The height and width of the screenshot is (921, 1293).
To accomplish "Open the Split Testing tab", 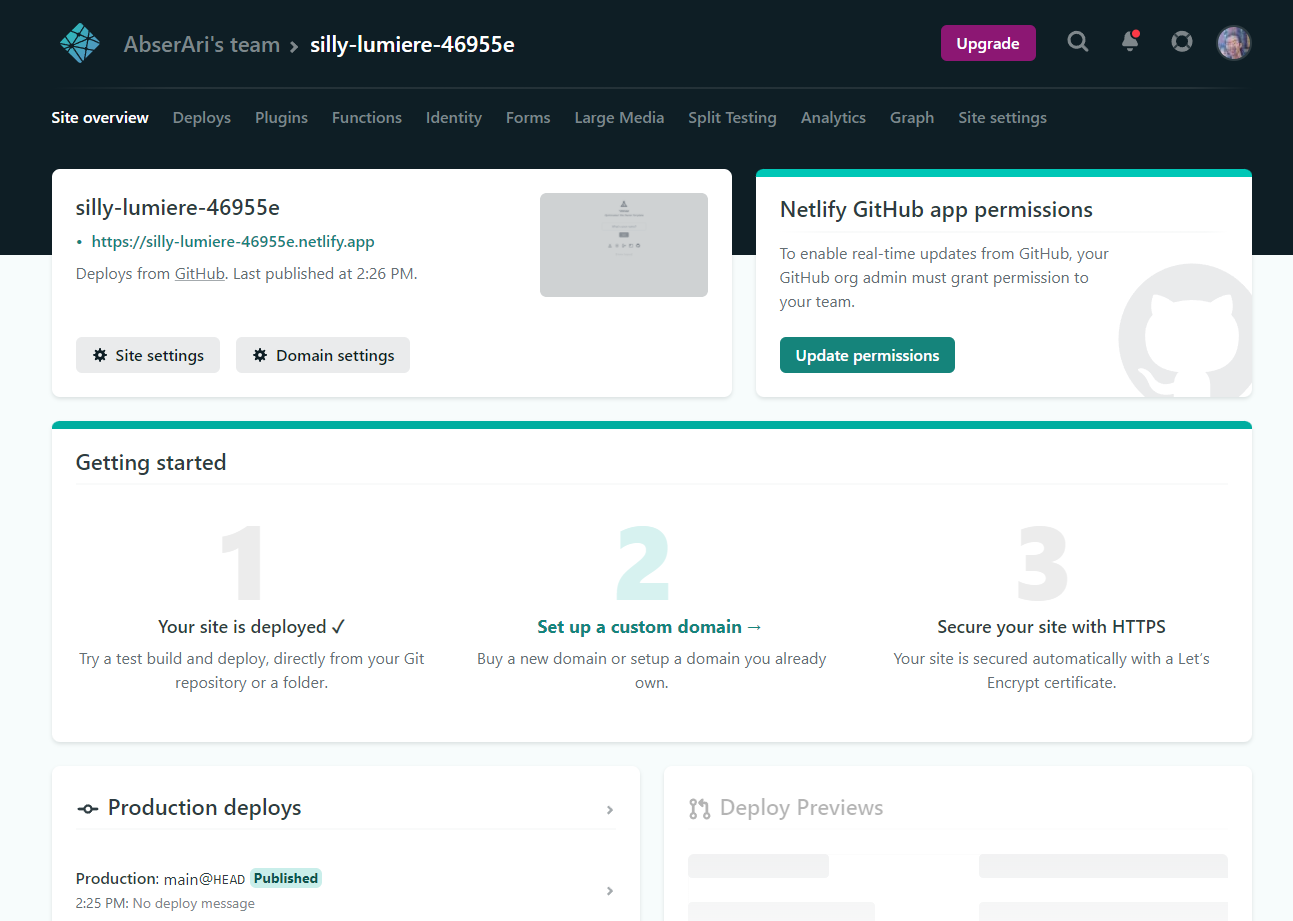I will (x=732, y=117).
